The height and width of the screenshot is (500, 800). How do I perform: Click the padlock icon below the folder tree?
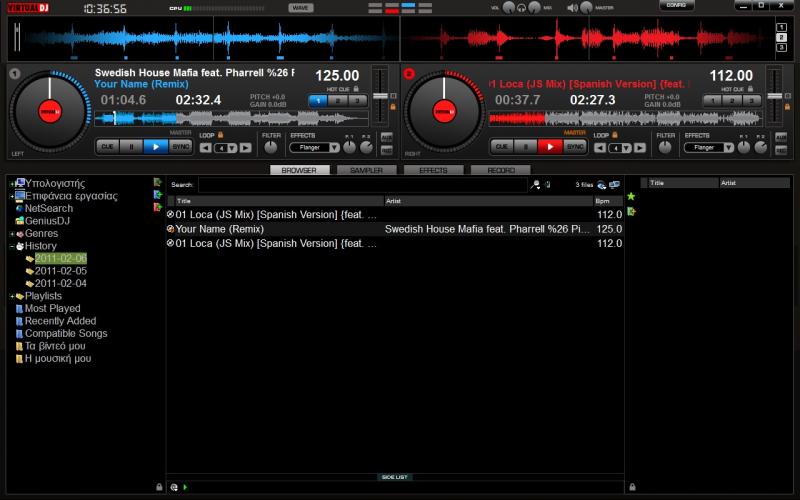click(159, 487)
